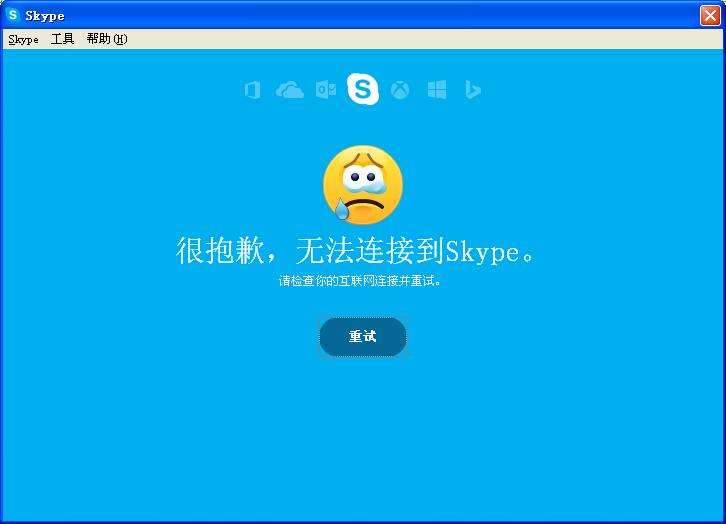The height and width of the screenshot is (524, 726).
Task: Click the Office icon in service row
Action: 253,90
